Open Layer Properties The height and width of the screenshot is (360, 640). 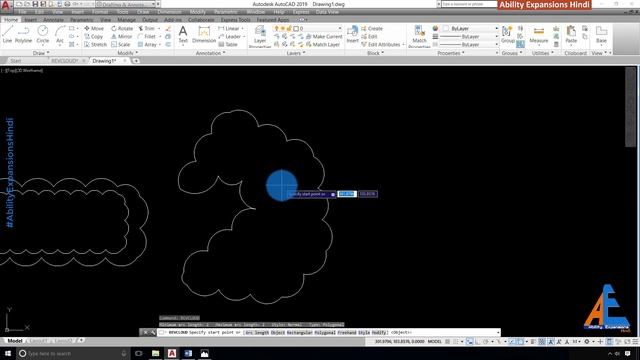pos(260,36)
